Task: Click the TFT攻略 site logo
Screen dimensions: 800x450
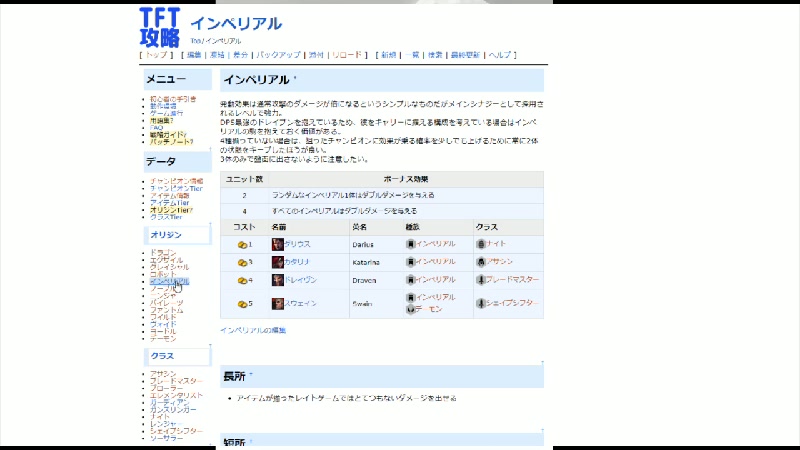Action: coord(160,27)
